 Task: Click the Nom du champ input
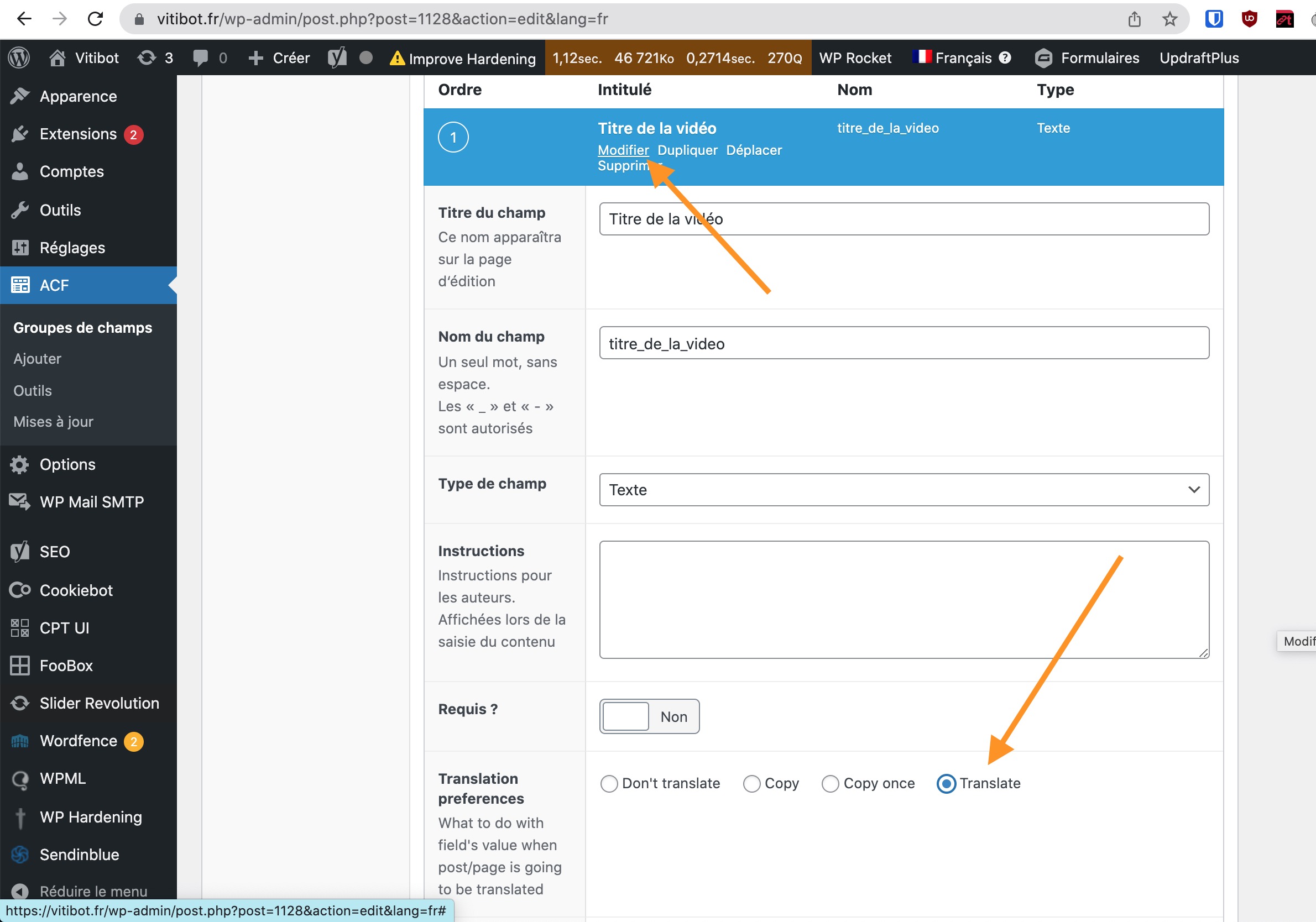904,343
